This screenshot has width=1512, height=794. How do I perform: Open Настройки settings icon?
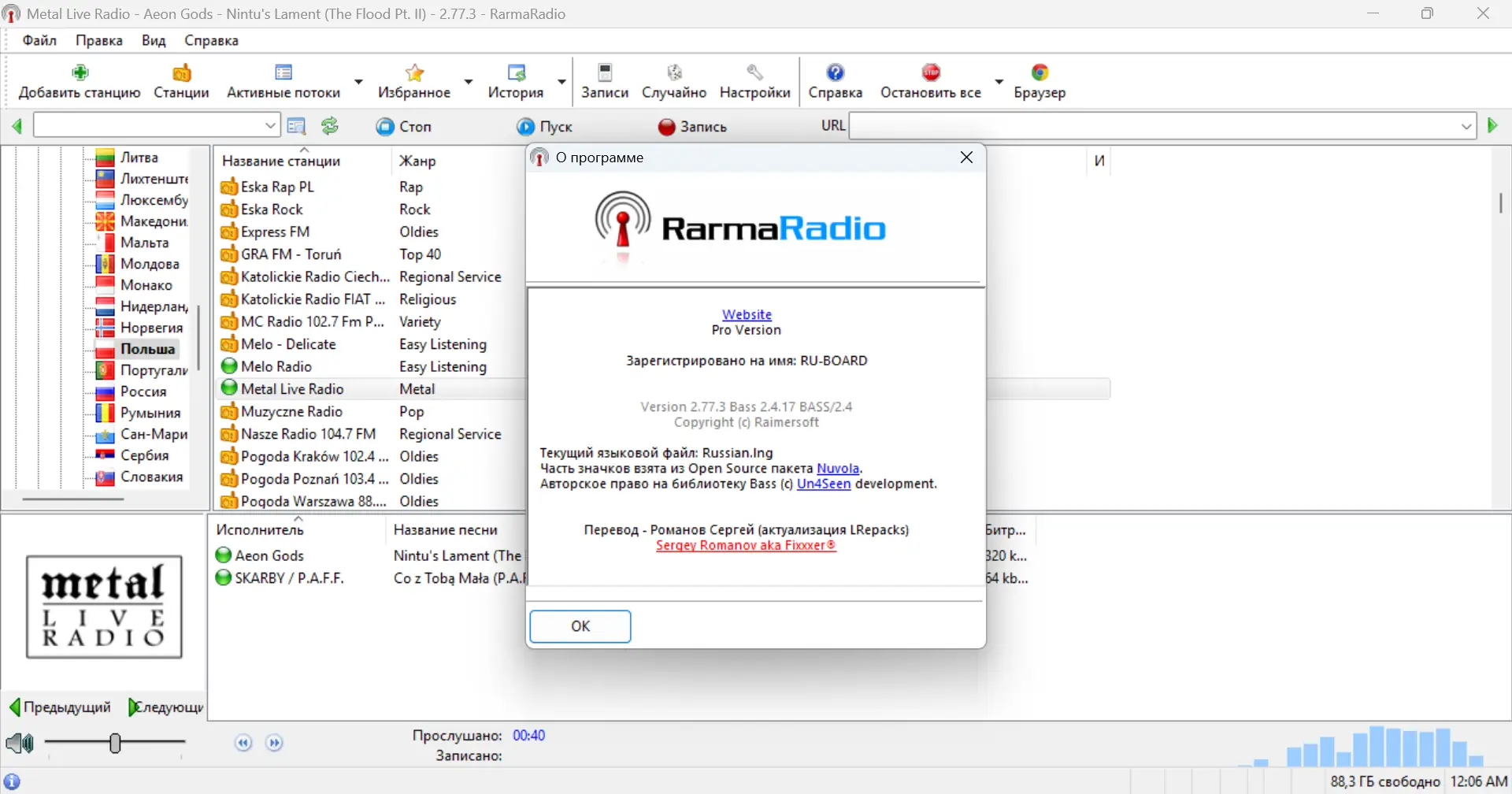click(754, 72)
